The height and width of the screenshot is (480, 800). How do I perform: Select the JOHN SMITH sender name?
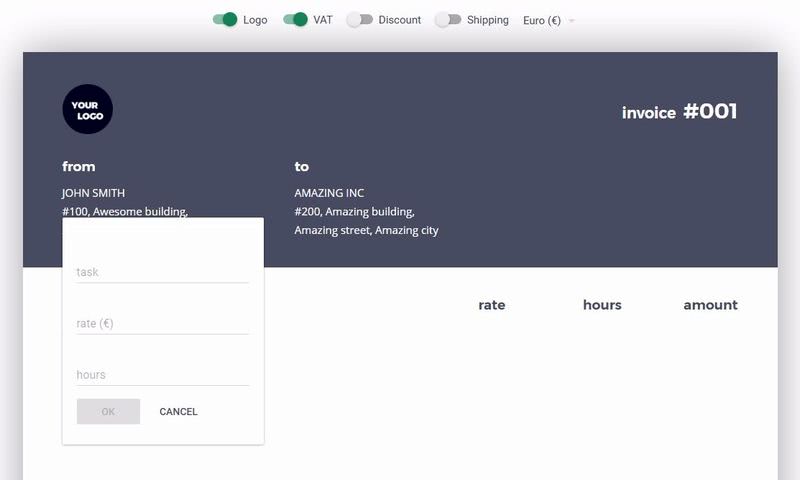click(x=93, y=193)
